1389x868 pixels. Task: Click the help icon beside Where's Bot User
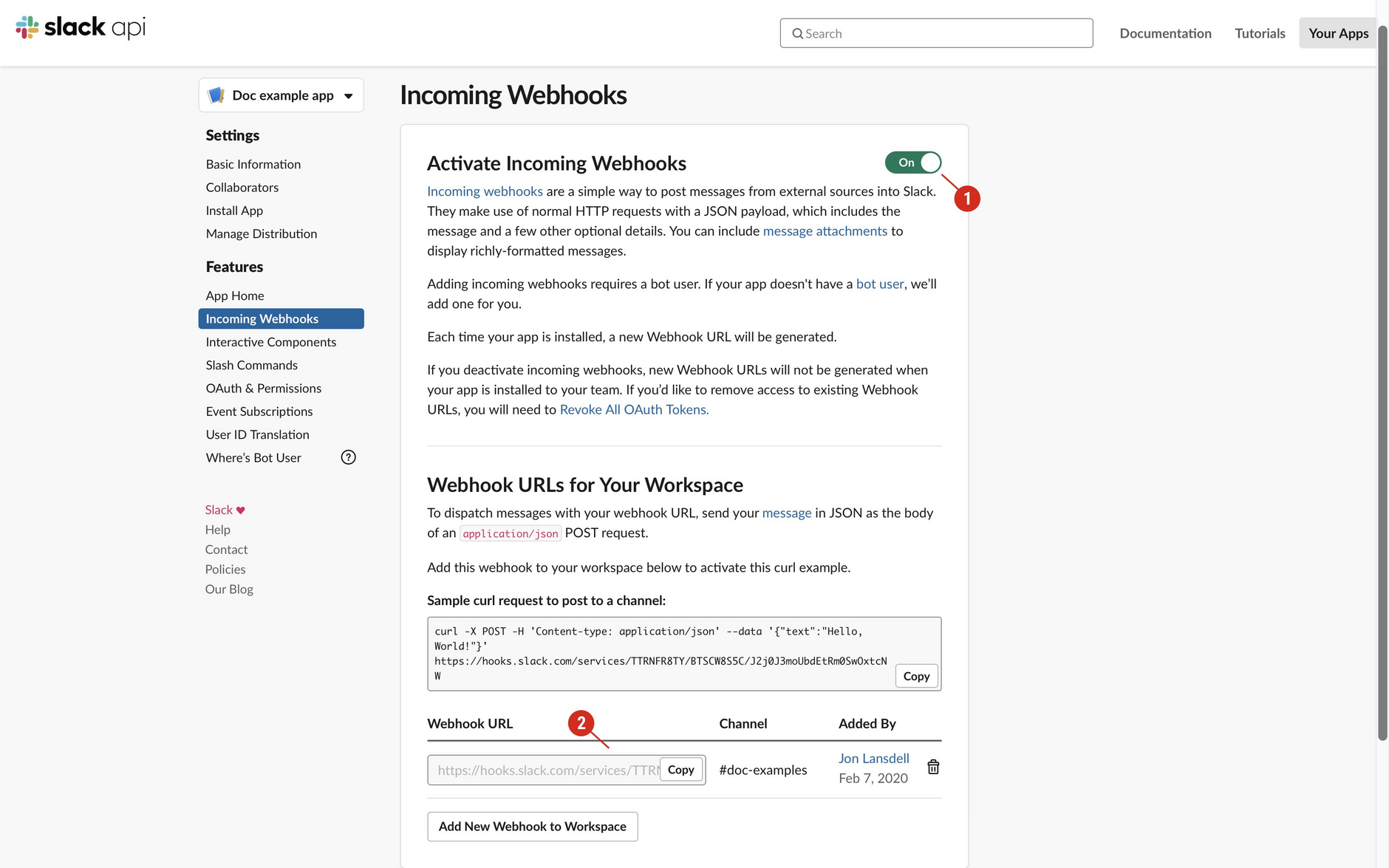click(348, 457)
